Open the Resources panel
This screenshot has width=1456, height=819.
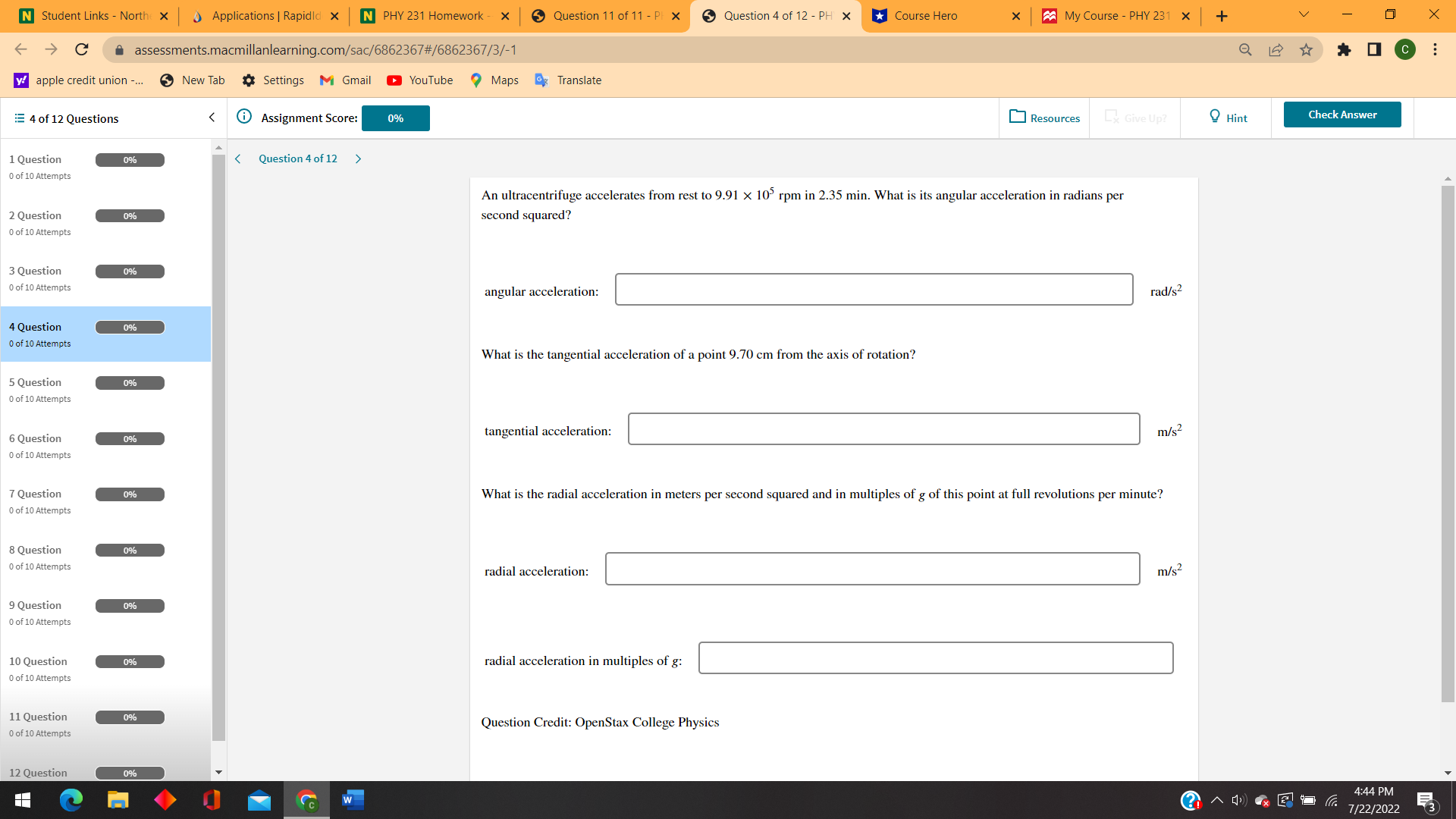point(1044,118)
